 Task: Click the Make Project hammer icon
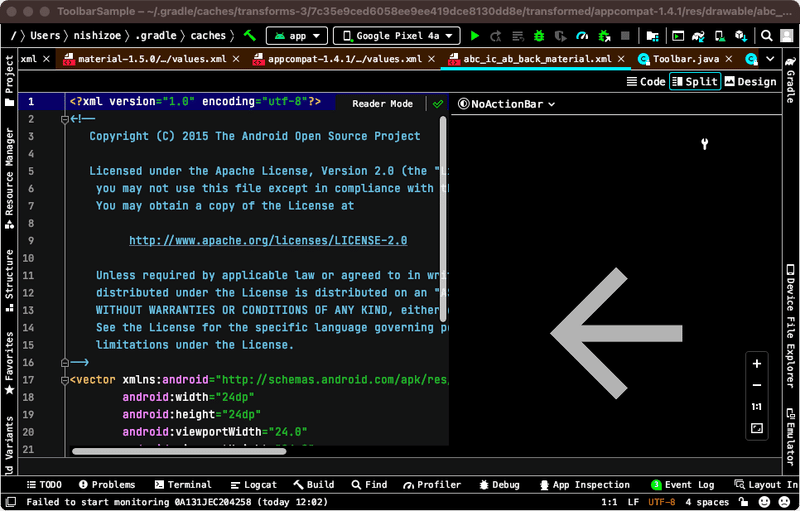pos(249,36)
